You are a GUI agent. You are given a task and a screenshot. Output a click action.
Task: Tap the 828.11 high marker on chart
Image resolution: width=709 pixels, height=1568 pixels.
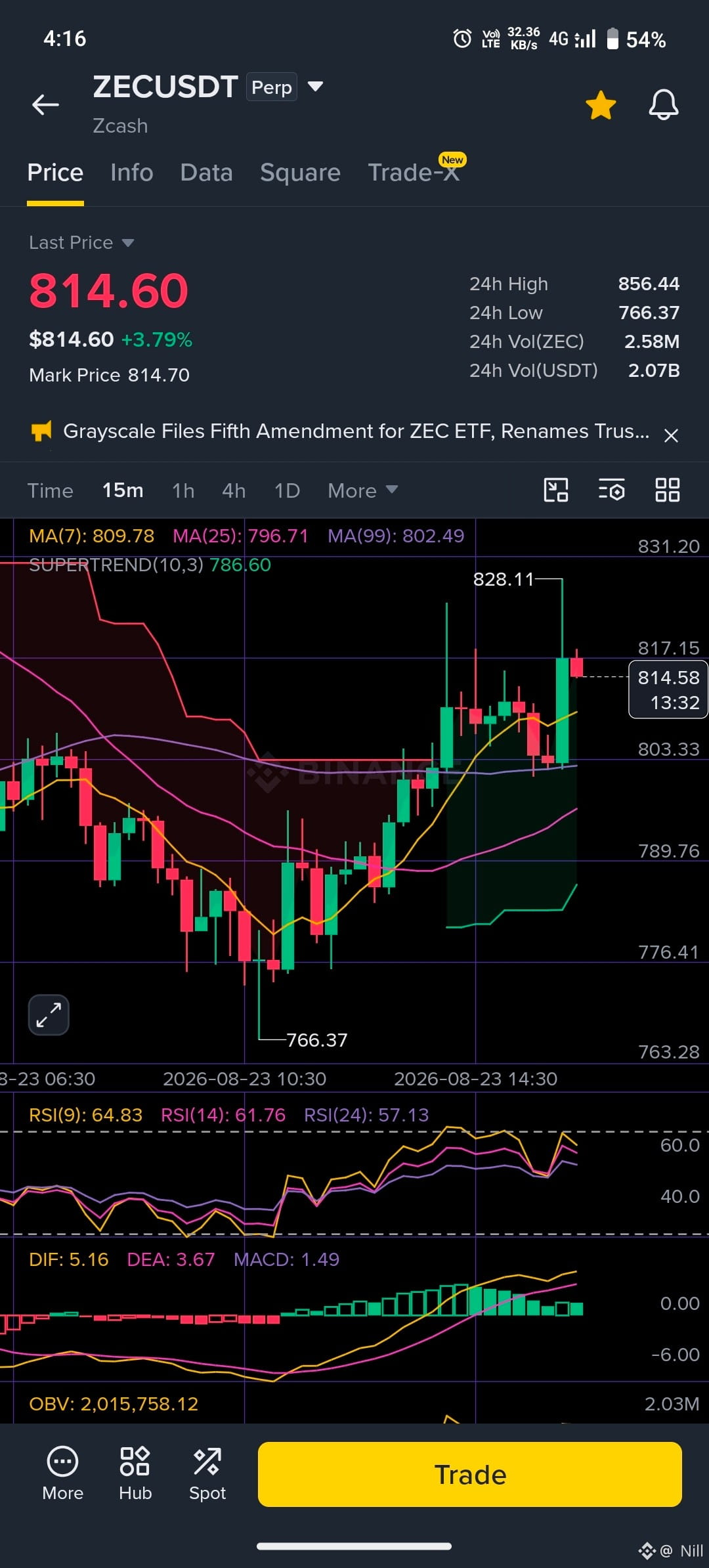click(504, 579)
